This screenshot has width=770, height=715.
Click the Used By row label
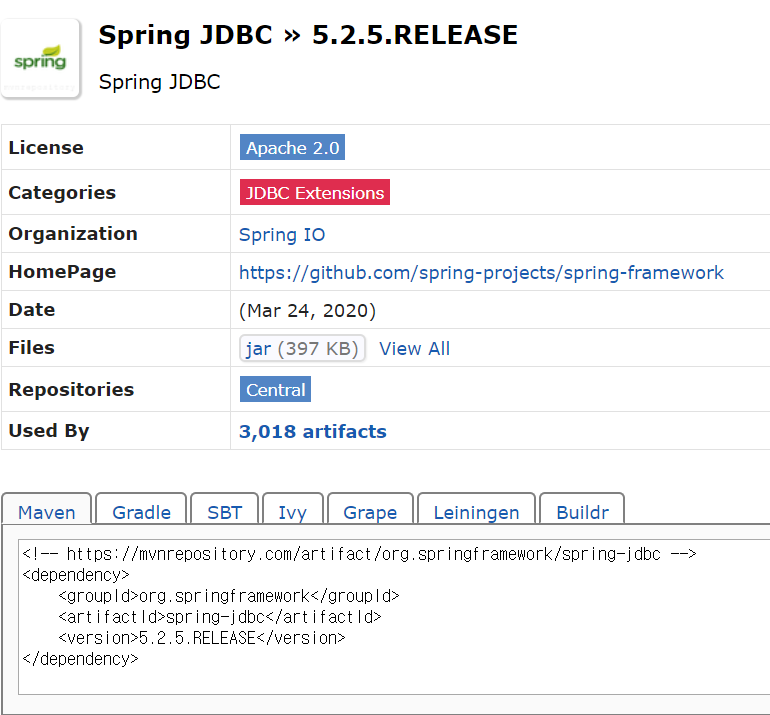pos(49,431)
